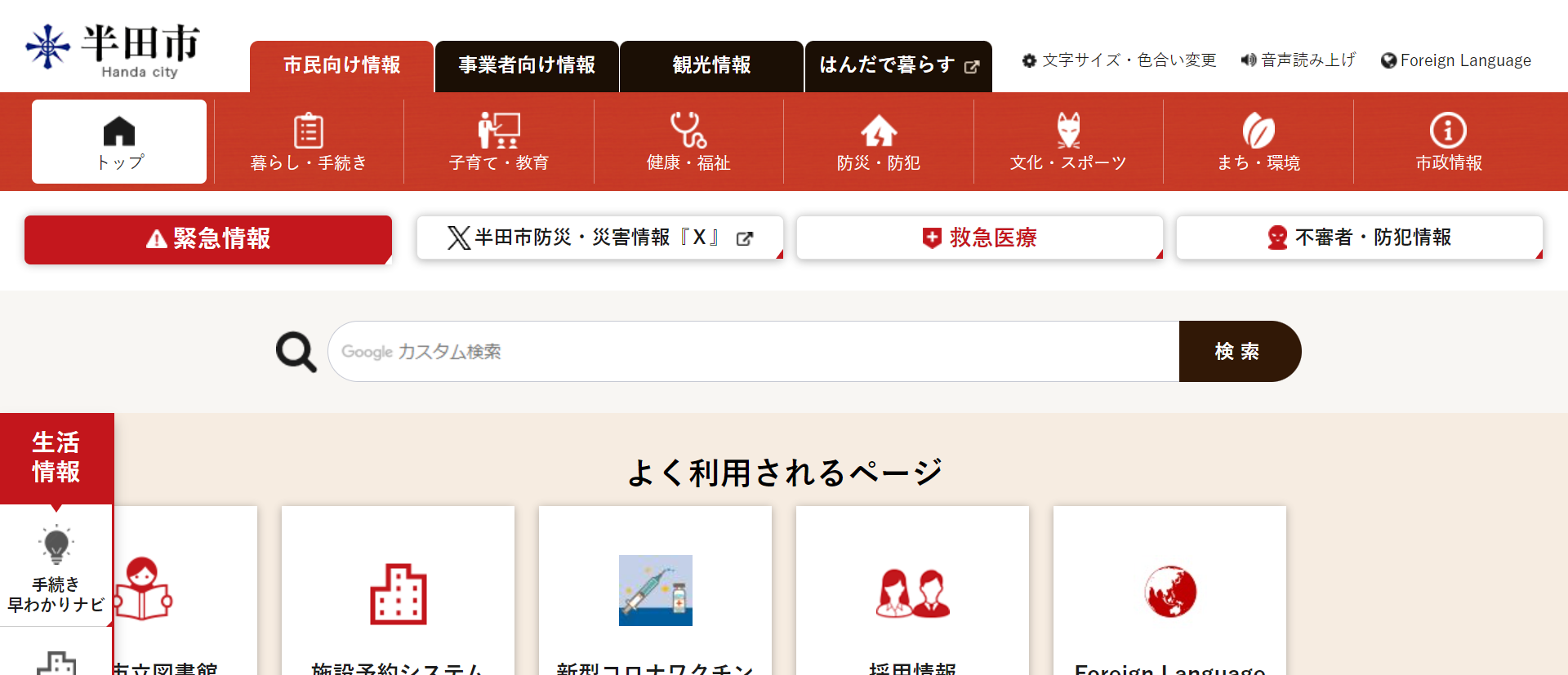Screen dimensions: 1568x675
Task: Click external link icon beside 災害情報『X』
Action: coord(745,238)
